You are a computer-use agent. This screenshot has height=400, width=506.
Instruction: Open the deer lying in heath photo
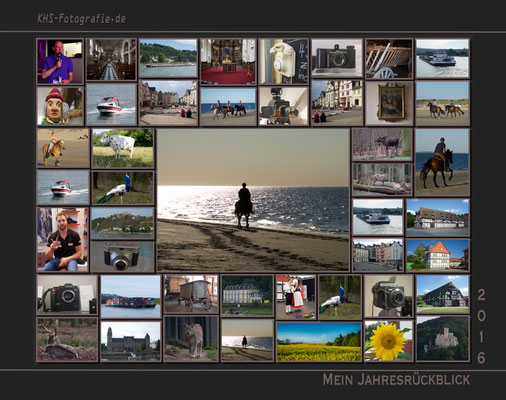(x=67, y=339)
